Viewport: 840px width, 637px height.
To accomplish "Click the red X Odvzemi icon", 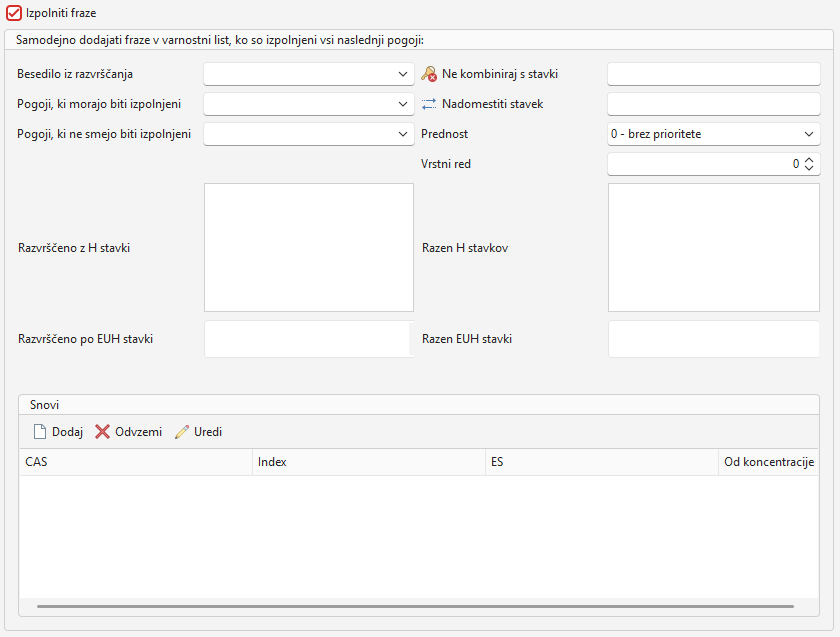I will pos(102,432).
